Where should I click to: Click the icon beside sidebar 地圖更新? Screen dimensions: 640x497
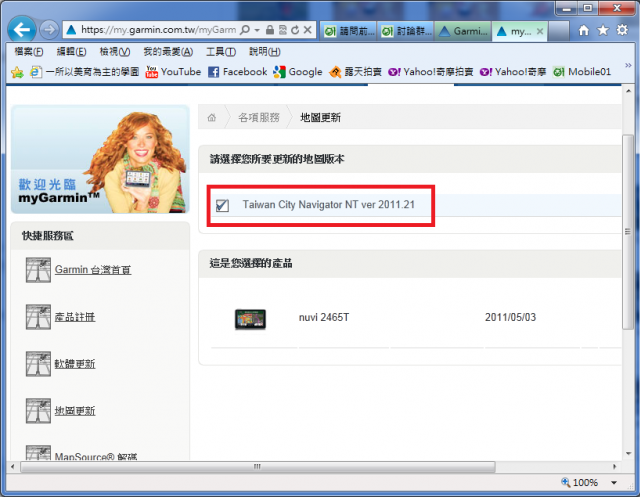pos(38,410)
